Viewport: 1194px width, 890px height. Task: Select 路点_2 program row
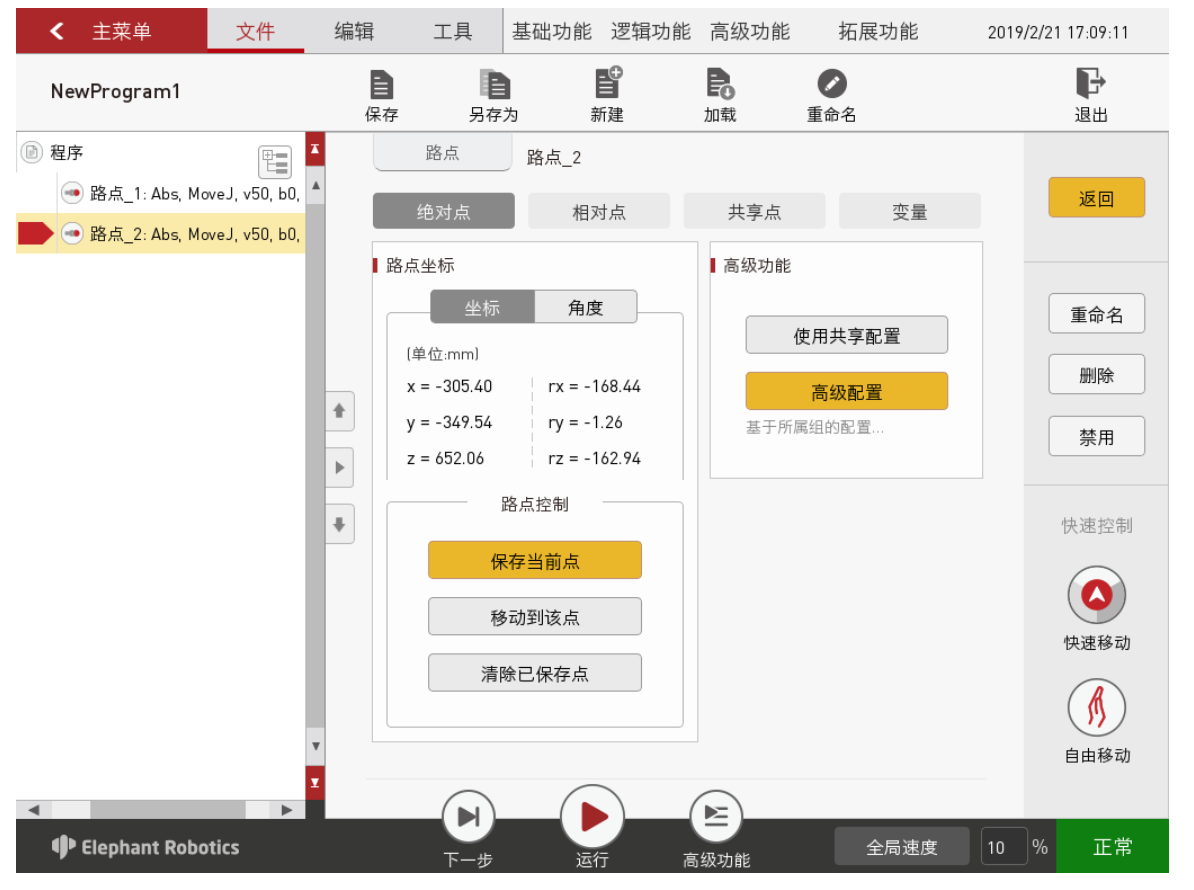[x=161, y=234]
